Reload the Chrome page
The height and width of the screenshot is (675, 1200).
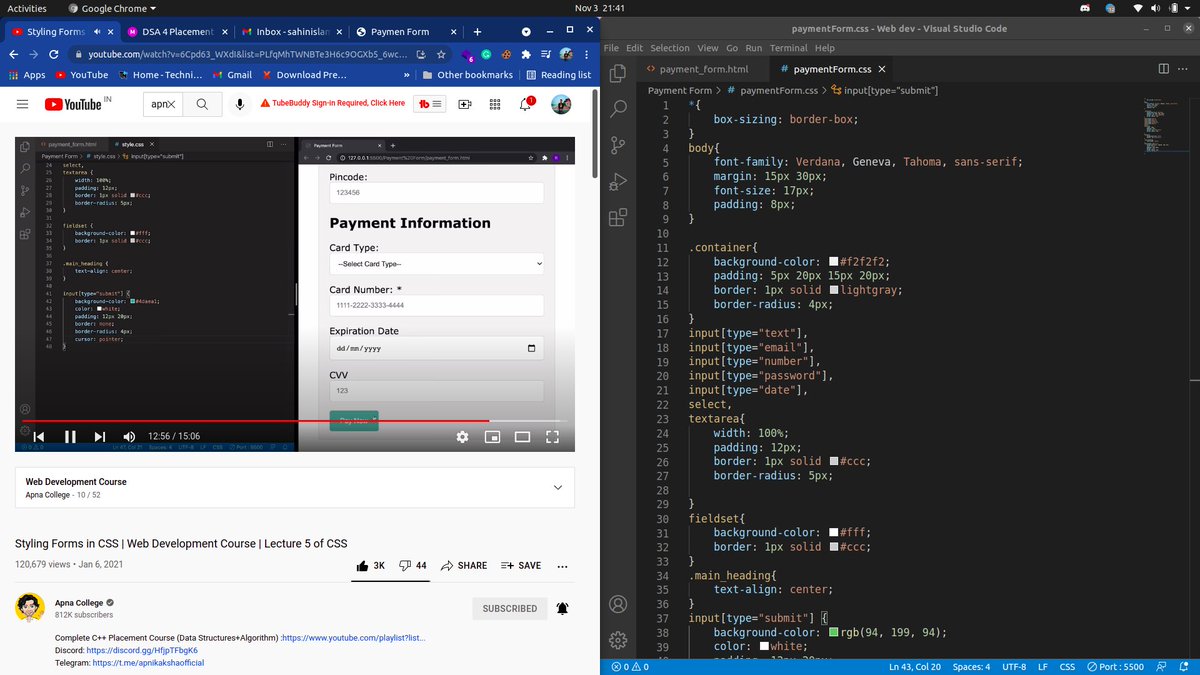click(x=54, y=54)
